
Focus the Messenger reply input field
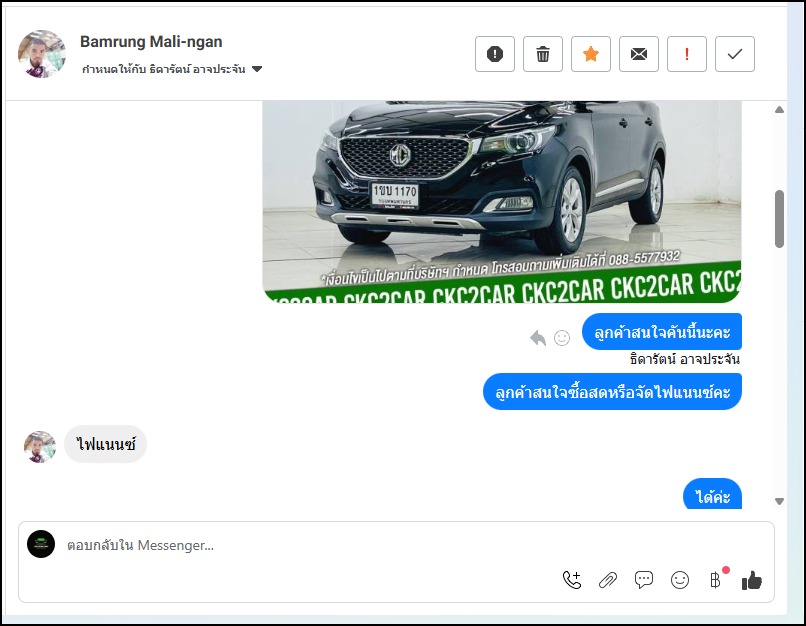[396, 545]
